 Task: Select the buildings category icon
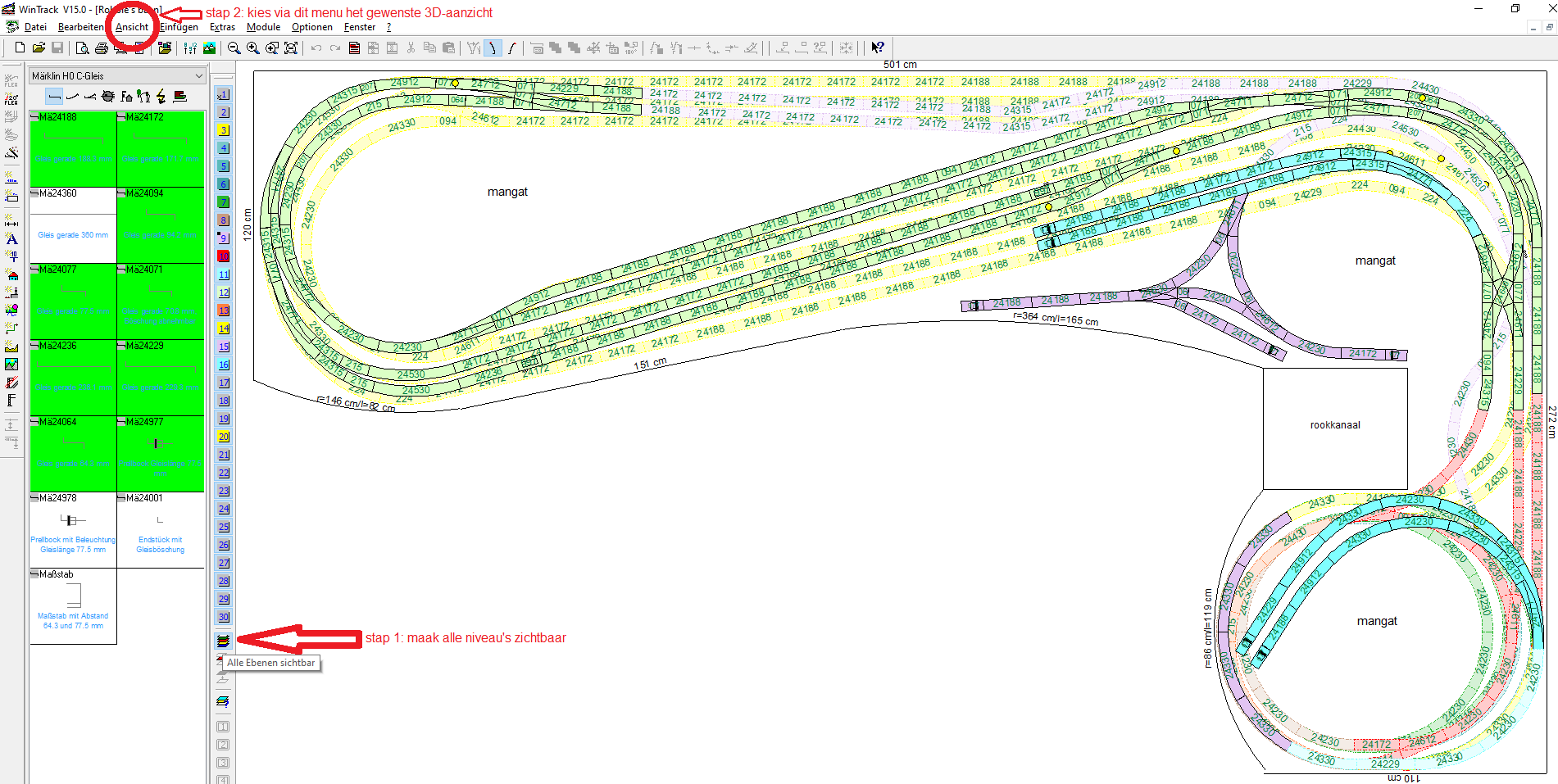[x=126, y=97]
